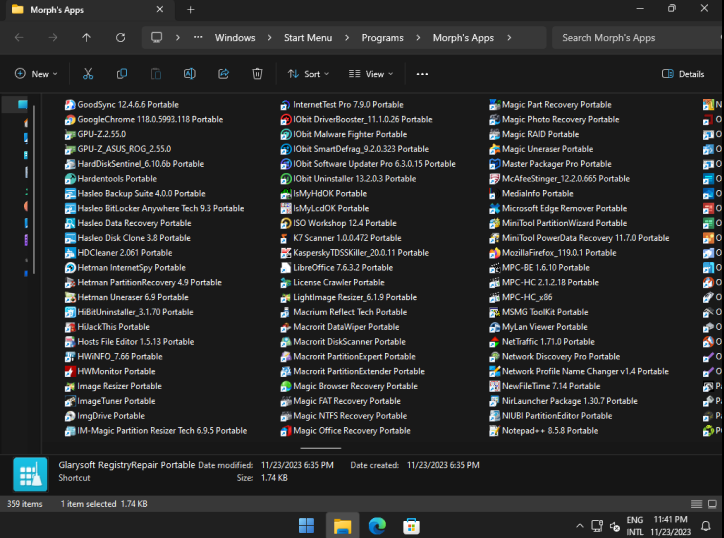Image resolution: width=724 pixels, height=538 pixels.
Task: Click the Paste clipboard icon
Action: (156, 74)
